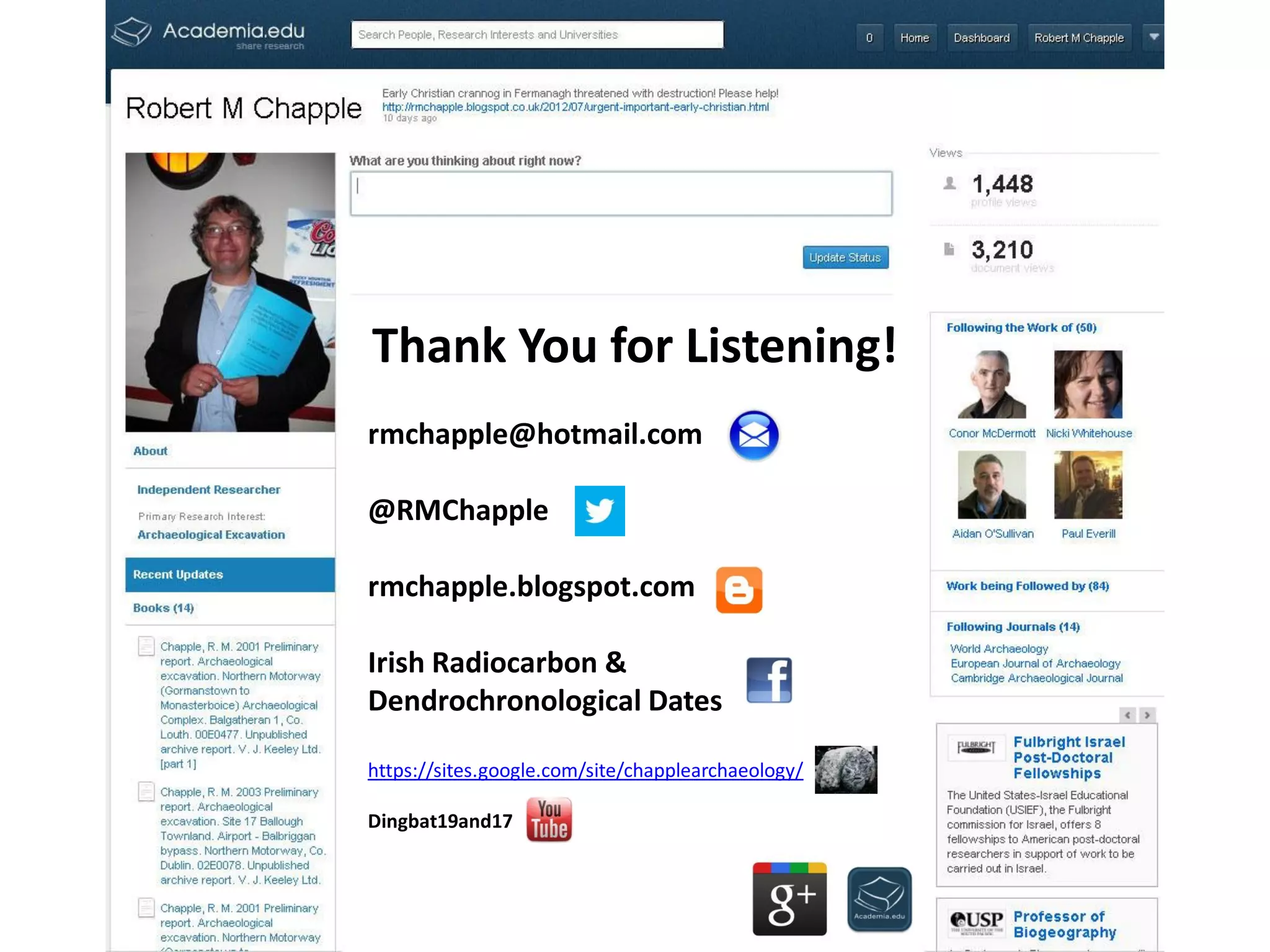The image size is (1270, 952).
Task: Open Following Journals (14)
Action: click(1013, 627)
